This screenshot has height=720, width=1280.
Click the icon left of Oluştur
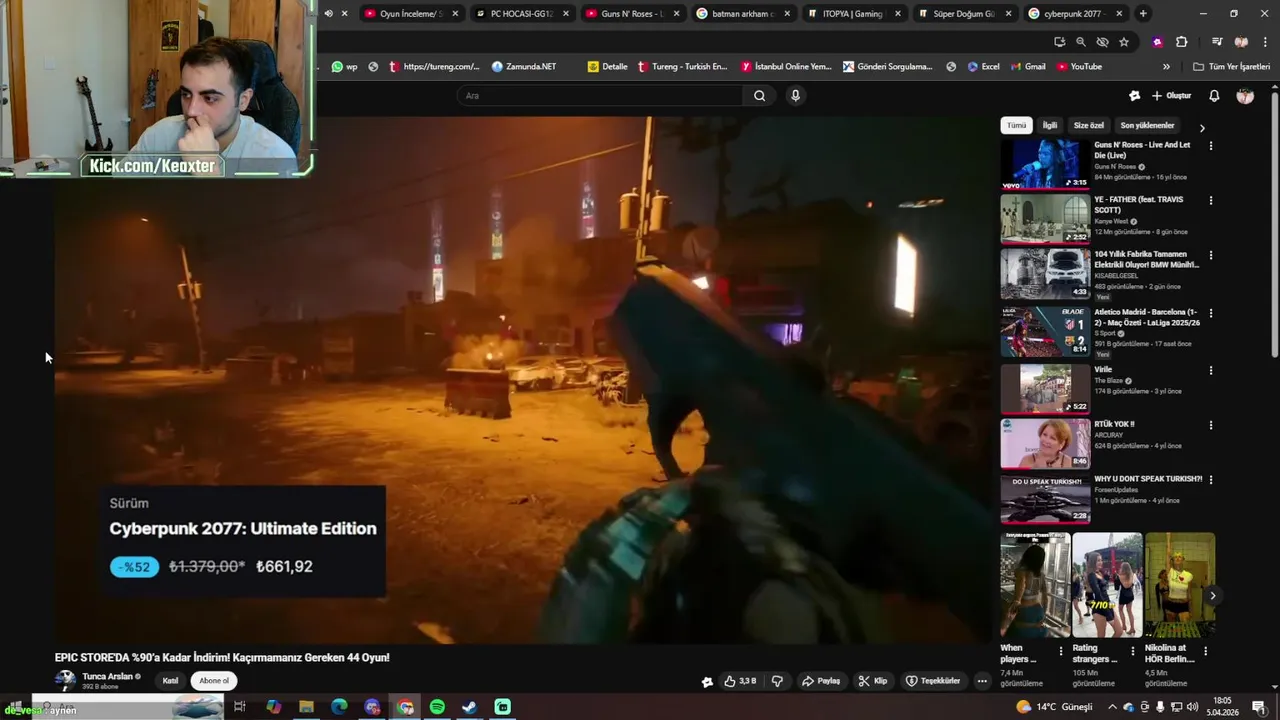[1134, 96]
